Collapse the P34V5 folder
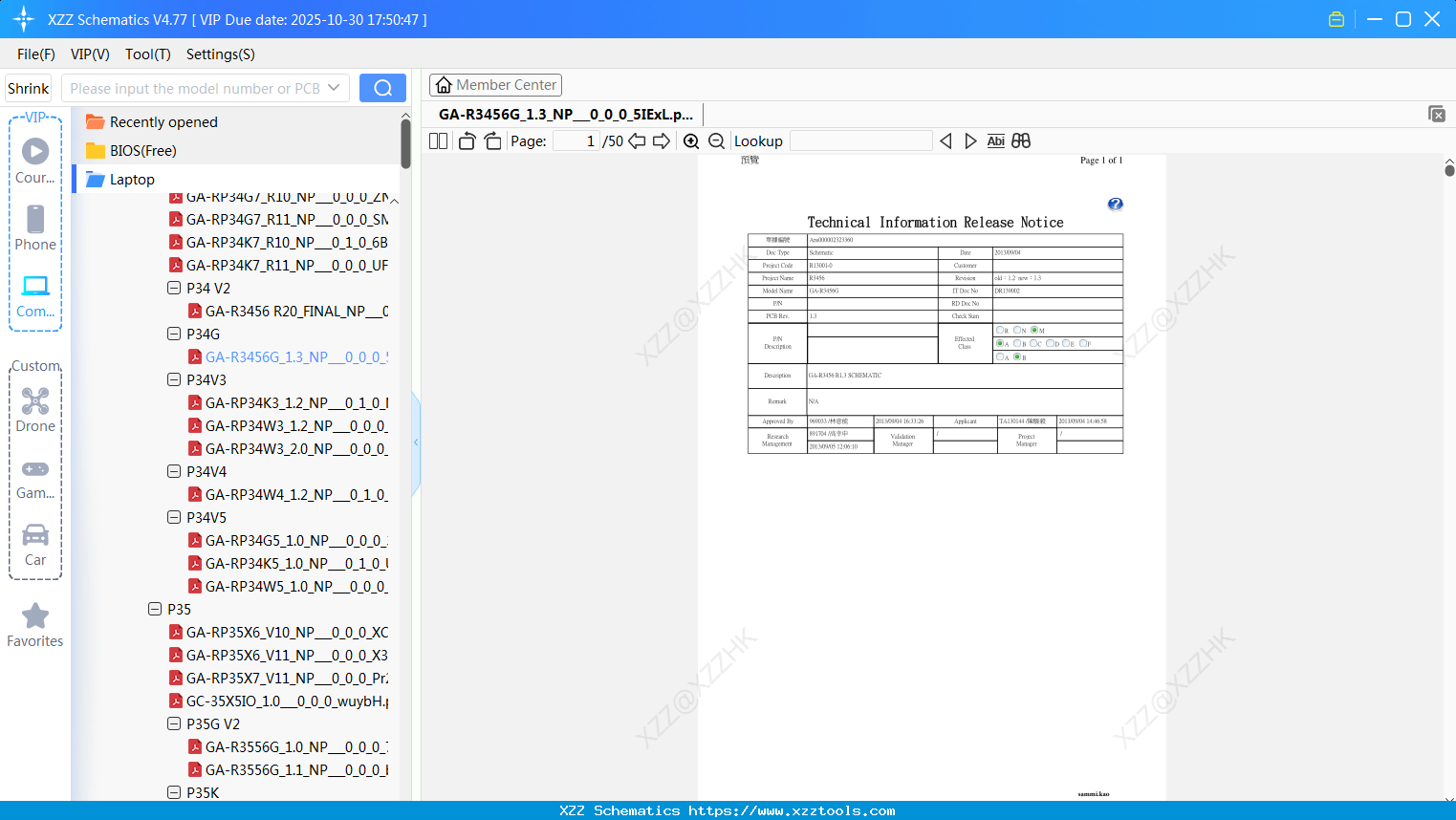 (x=174, y=517)
